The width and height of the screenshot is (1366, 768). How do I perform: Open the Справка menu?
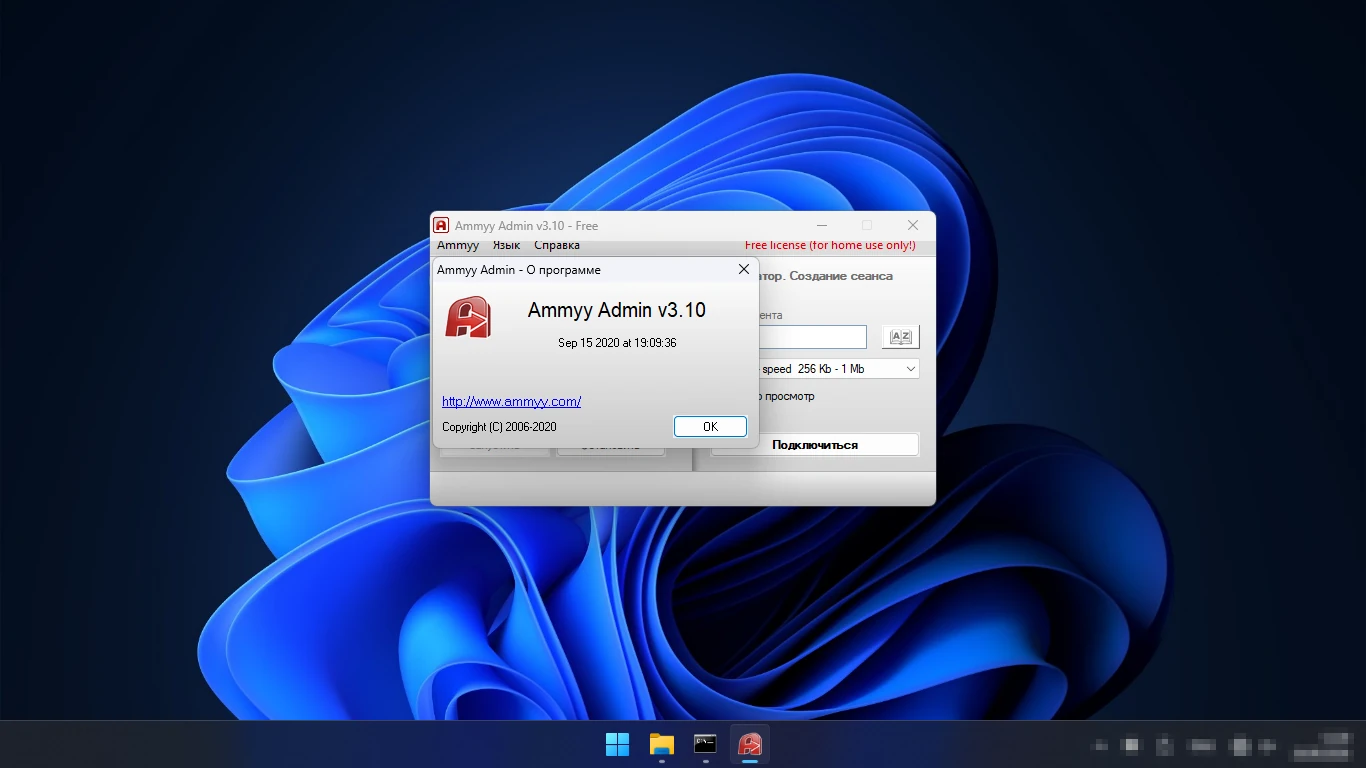557,245
